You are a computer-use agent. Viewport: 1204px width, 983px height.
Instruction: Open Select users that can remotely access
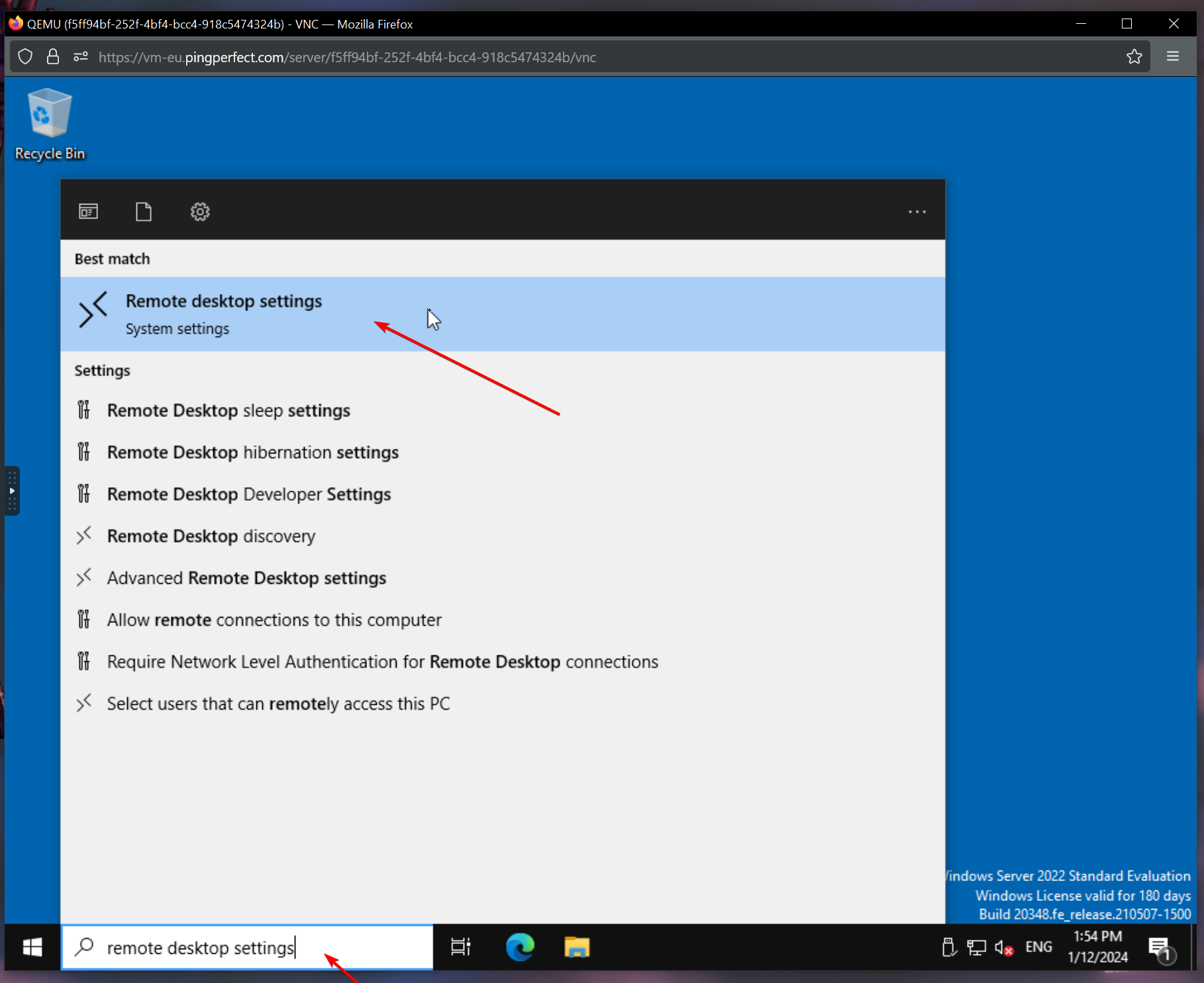click(x=278, y=704)
